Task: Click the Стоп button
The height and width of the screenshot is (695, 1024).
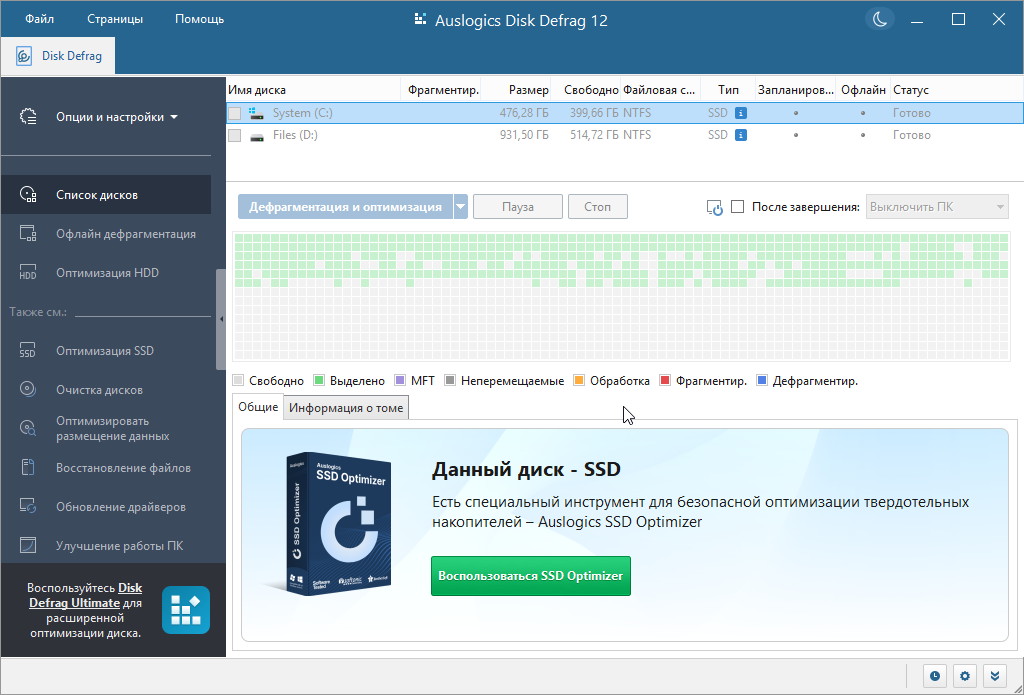Action: tap(598, 207)
